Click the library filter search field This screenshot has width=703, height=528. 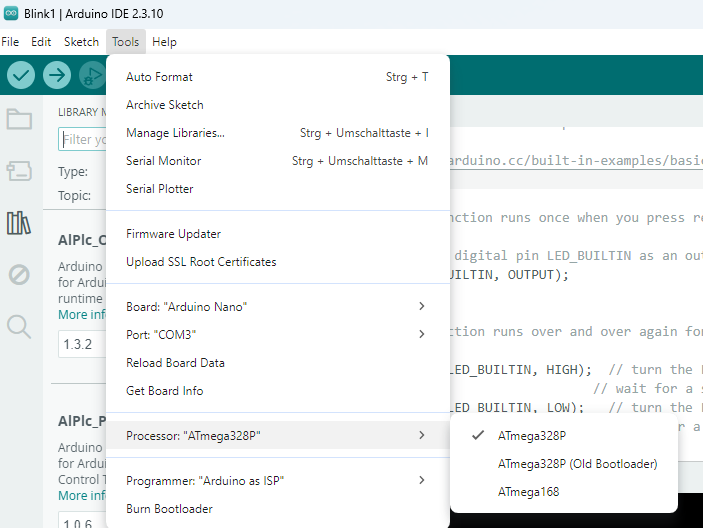82,139
